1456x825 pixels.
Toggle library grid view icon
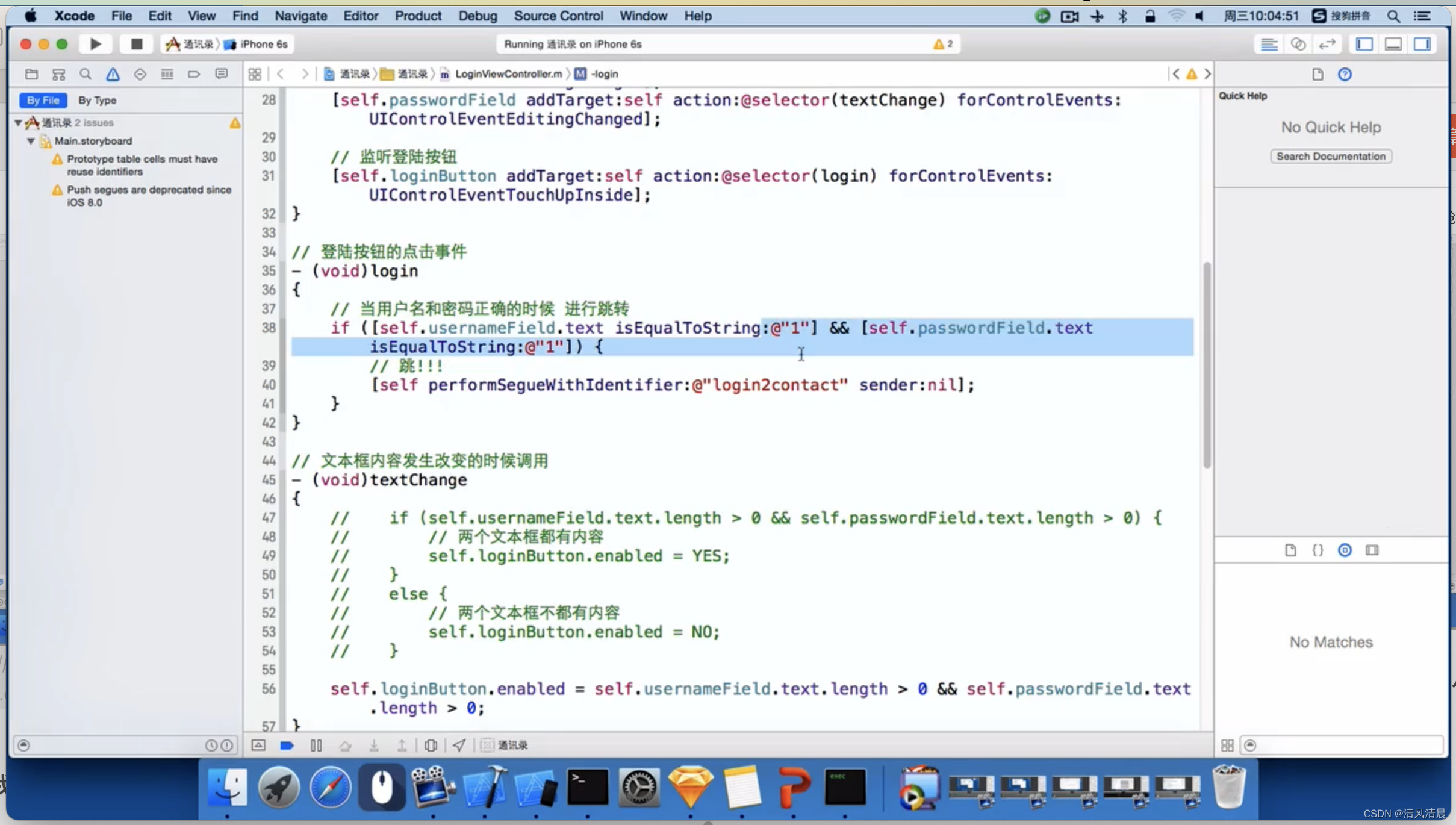tap(1227, 746)
